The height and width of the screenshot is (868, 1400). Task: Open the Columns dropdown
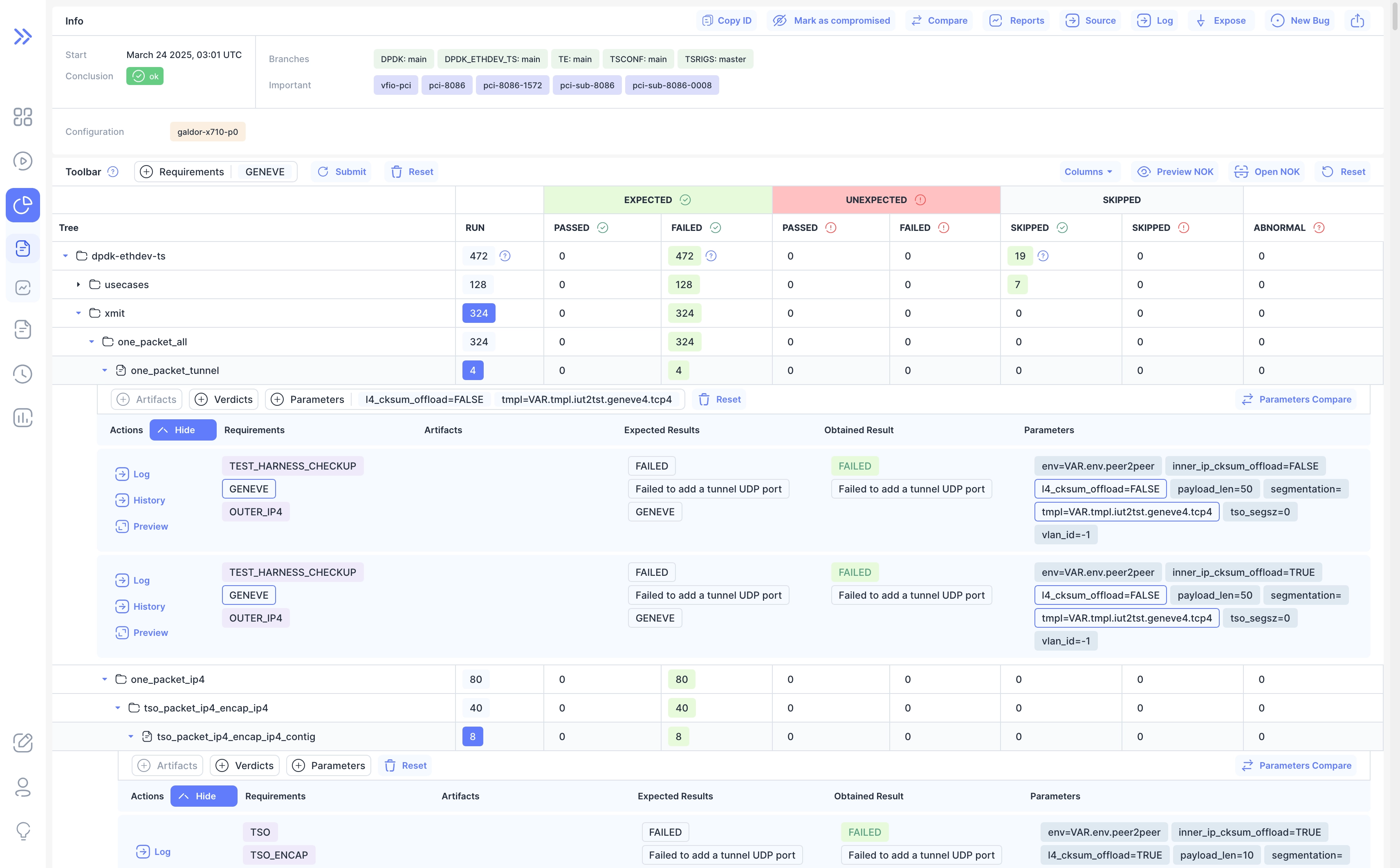(1087, 171)
